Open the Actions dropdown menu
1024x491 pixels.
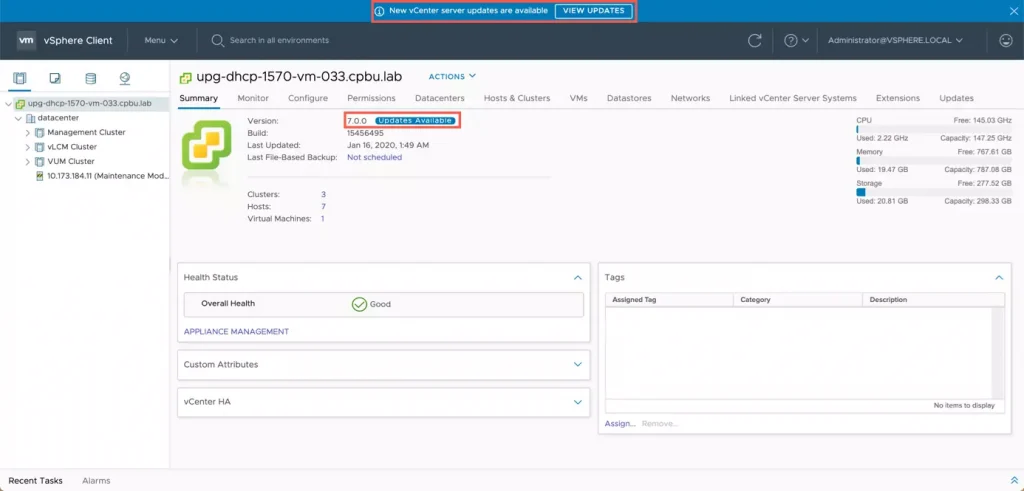coord(452,76)
